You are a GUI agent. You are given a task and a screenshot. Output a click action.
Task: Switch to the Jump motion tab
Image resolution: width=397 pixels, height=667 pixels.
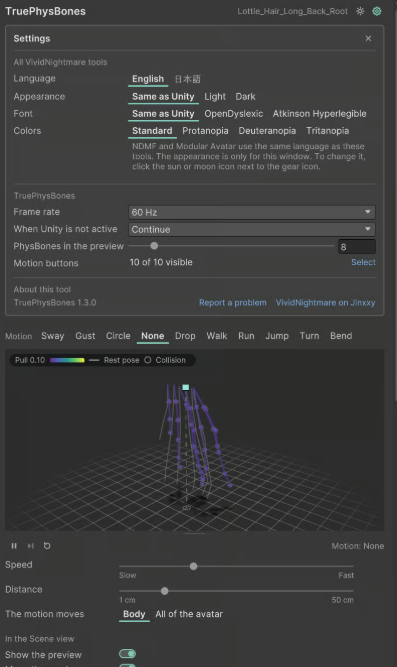point(277,336)
